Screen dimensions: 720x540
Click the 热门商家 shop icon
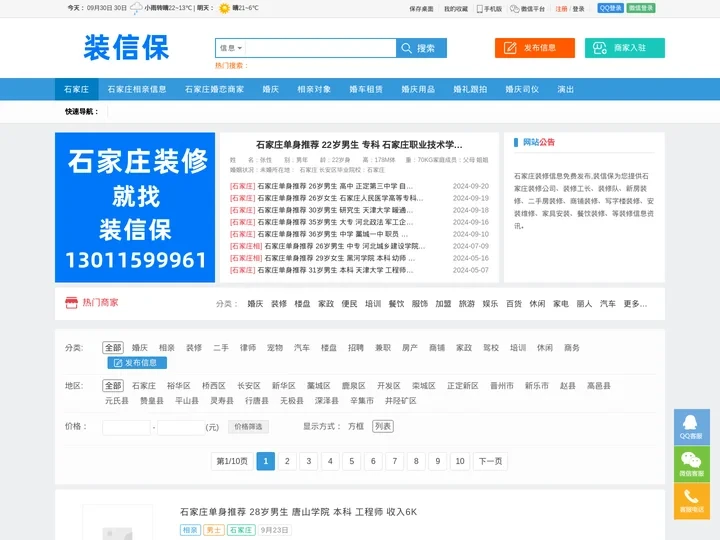(x=72, y=303)
